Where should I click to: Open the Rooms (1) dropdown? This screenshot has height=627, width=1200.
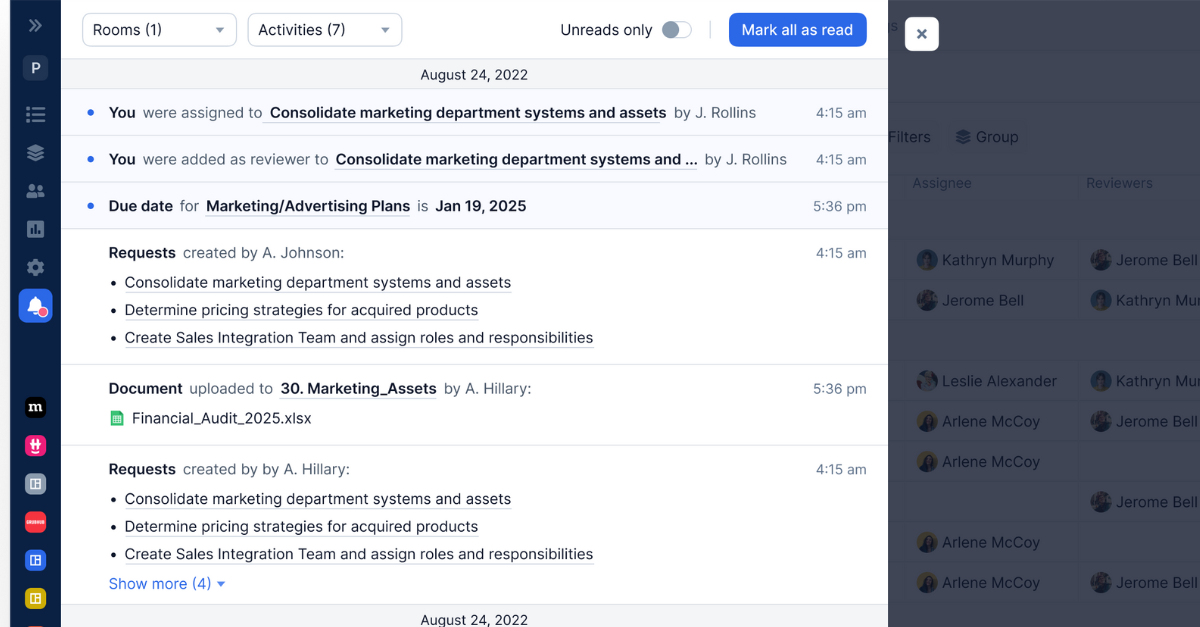(159, 30)
